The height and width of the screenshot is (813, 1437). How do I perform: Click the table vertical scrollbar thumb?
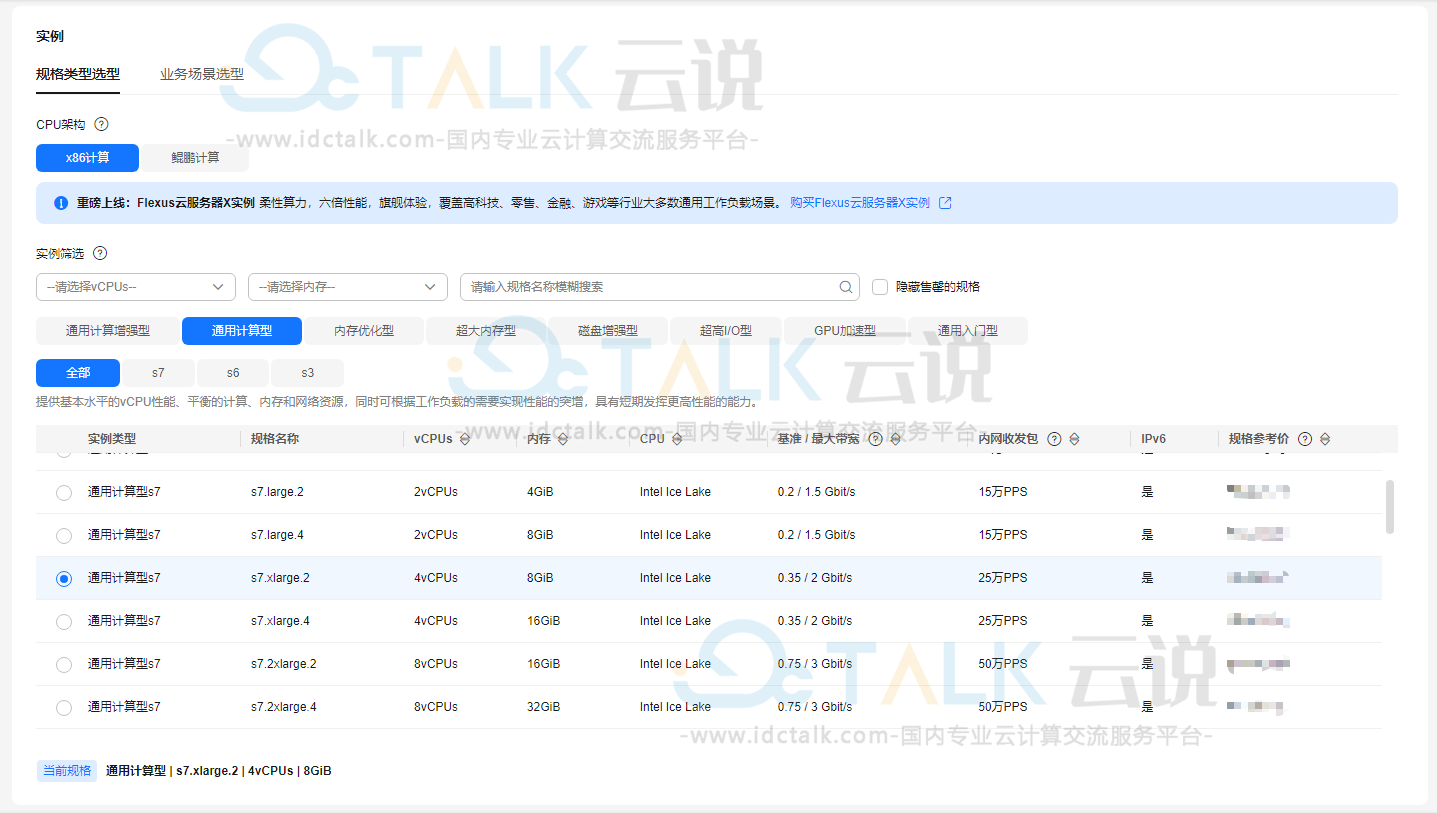tap(1390, 507)
